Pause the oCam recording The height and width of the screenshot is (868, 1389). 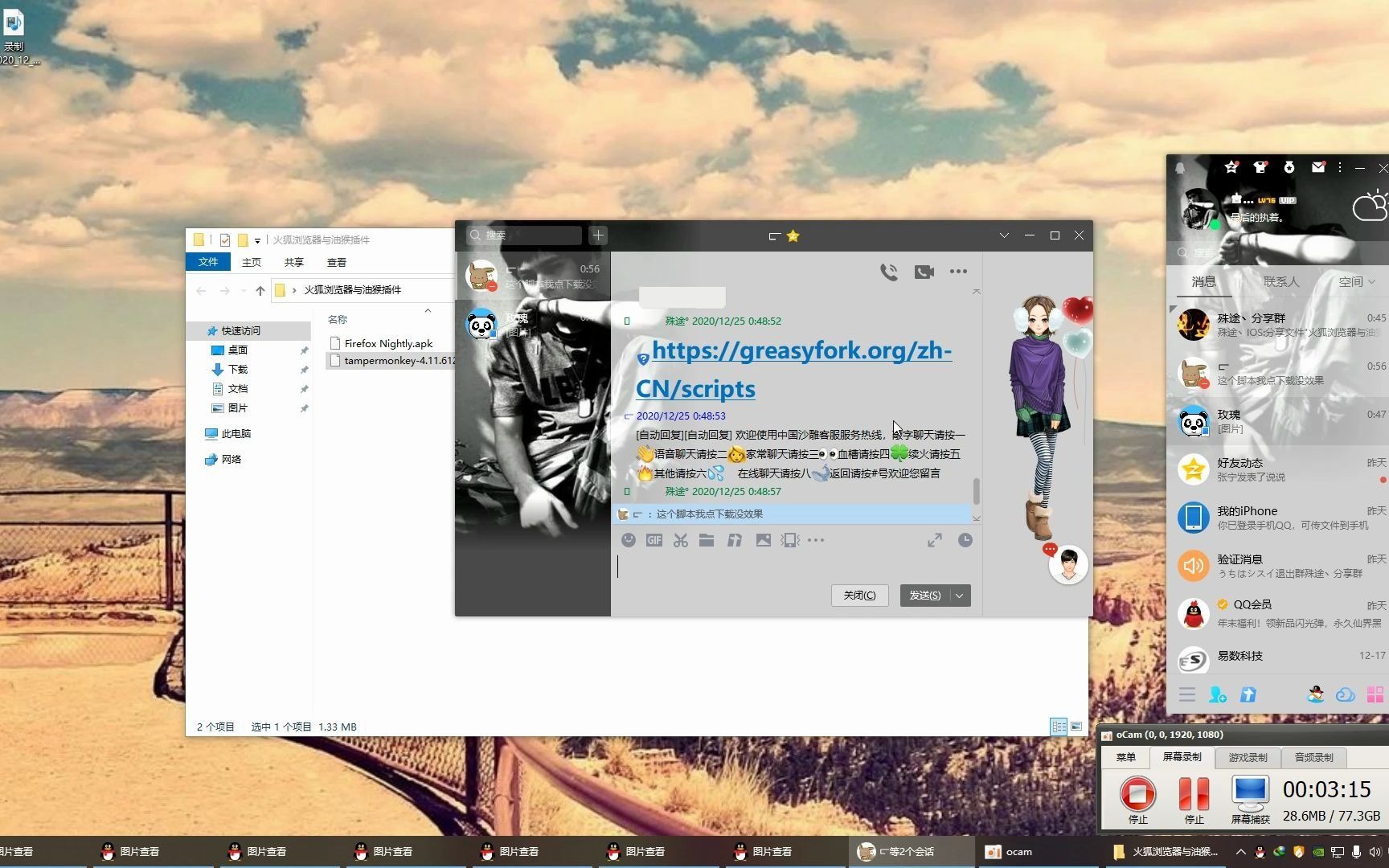coord(1194,800)
